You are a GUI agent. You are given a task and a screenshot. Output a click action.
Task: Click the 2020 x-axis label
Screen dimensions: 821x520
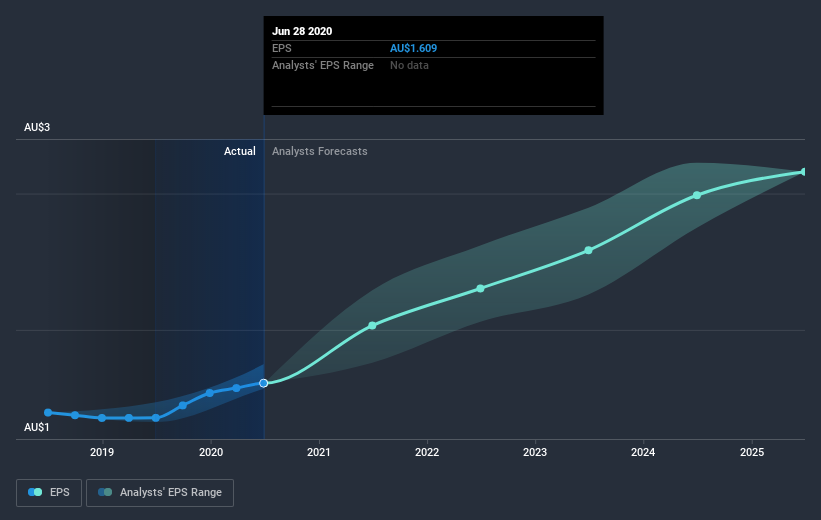point(211,452)
